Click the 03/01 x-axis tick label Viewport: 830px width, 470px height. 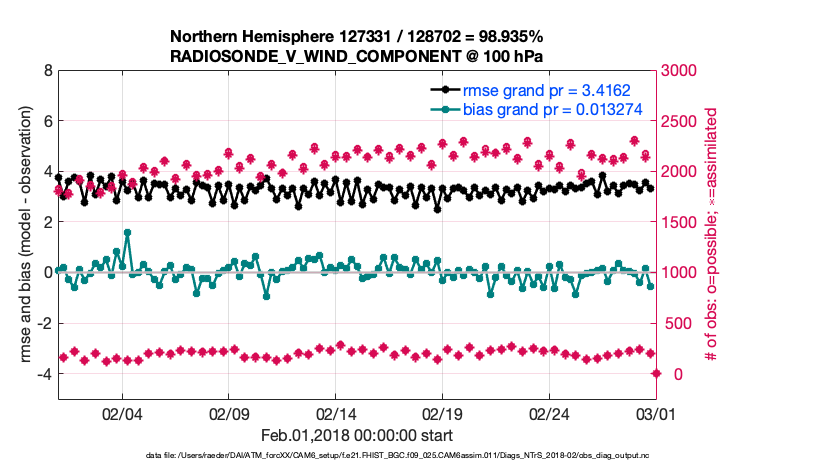655,413
